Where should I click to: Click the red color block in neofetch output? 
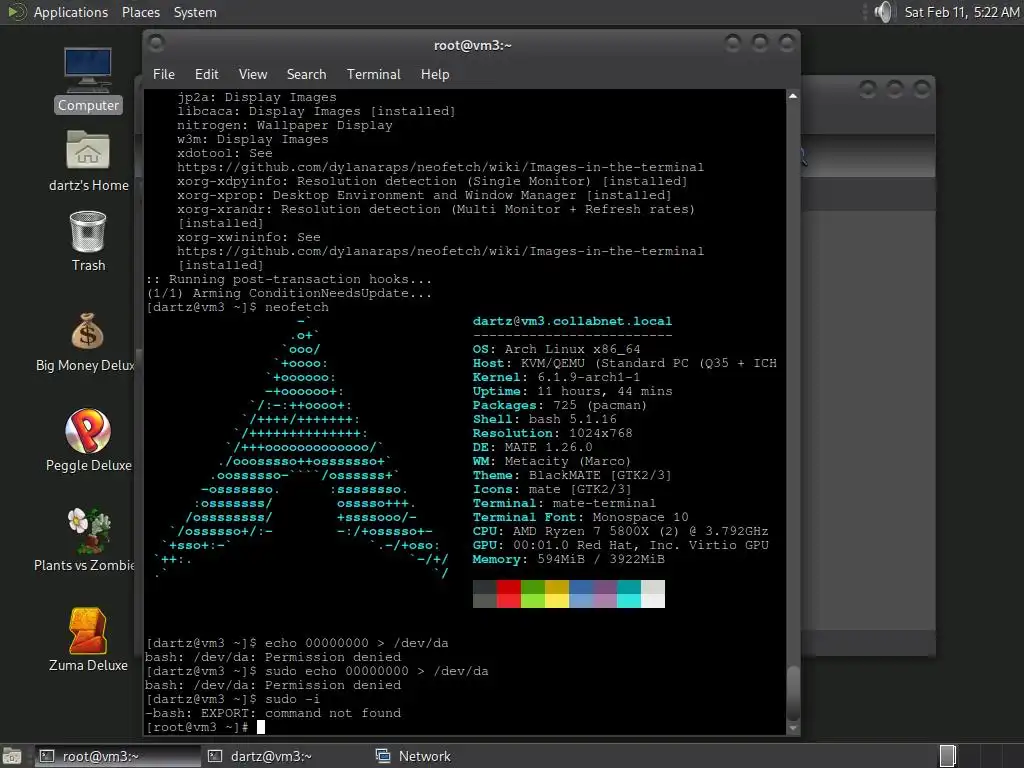[x=509, y=594]
